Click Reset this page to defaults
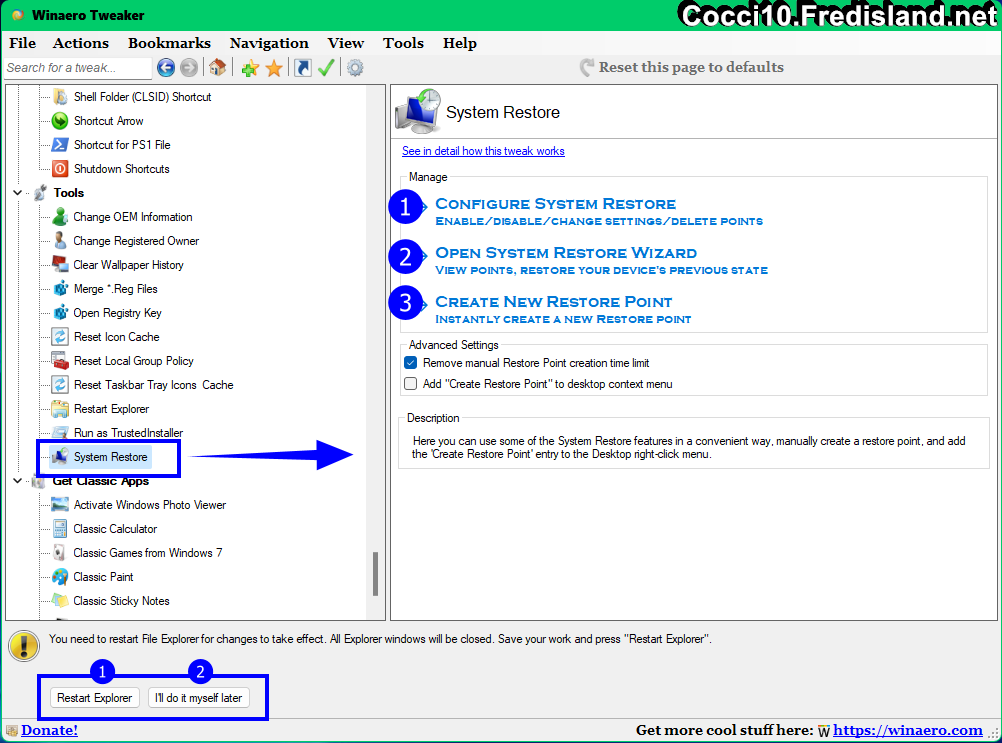The height and width of the screenshot is (743, 1002). 682,67
